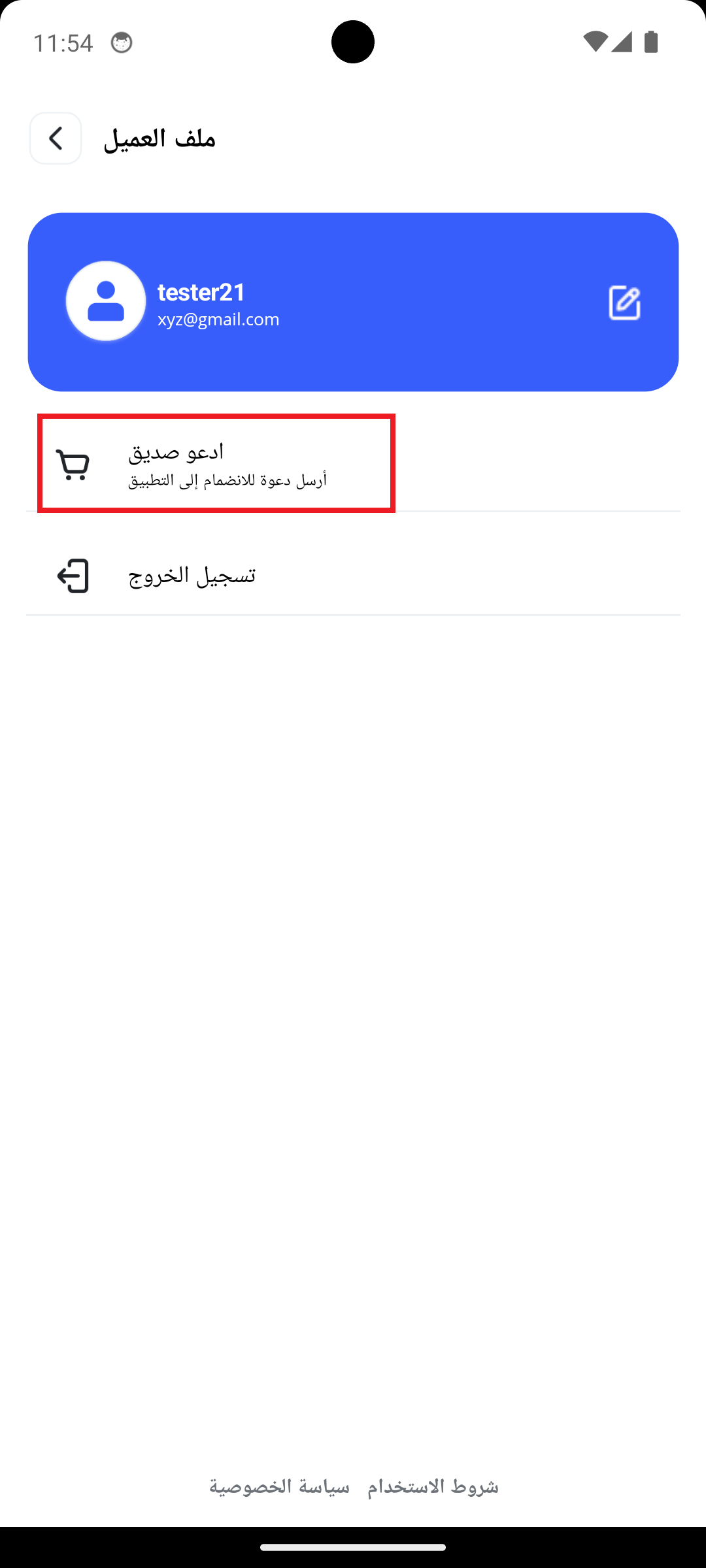Tap the battery status icon
This screenshot has height=1568, width=706.
click(x=651, y=42)
